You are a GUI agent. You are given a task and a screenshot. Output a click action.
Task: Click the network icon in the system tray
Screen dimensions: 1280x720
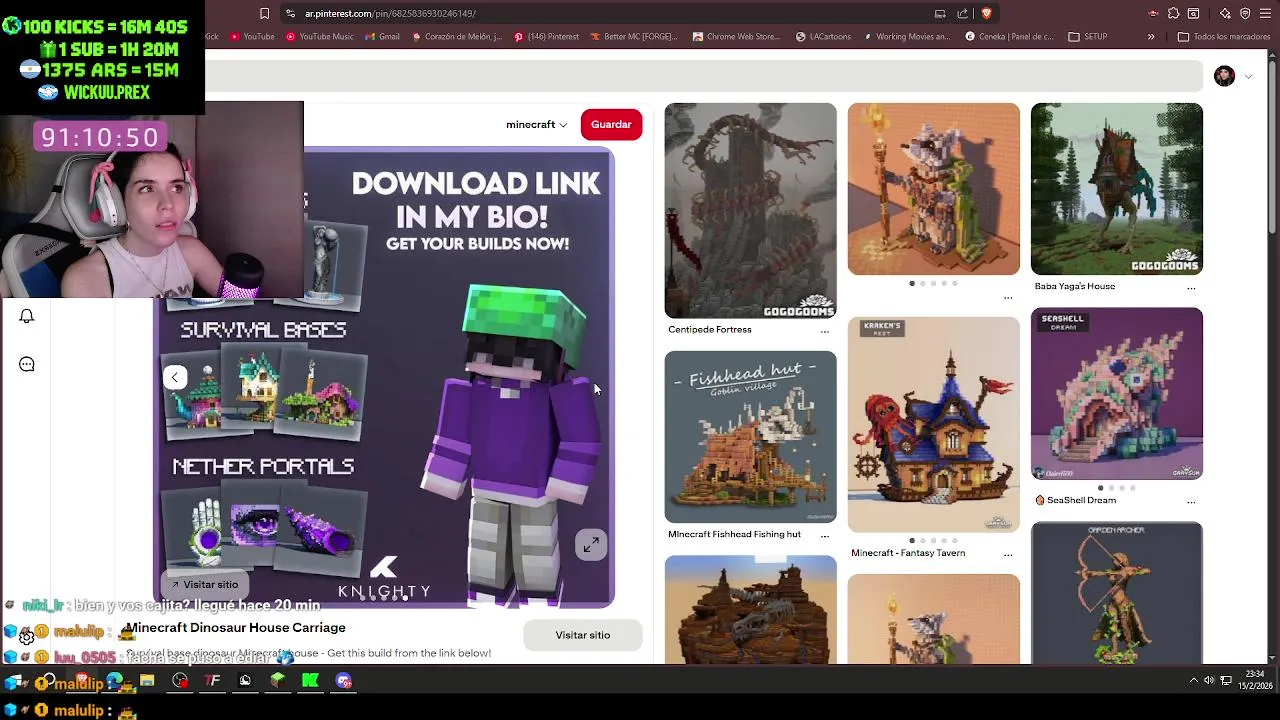(x=1225, y=680)
